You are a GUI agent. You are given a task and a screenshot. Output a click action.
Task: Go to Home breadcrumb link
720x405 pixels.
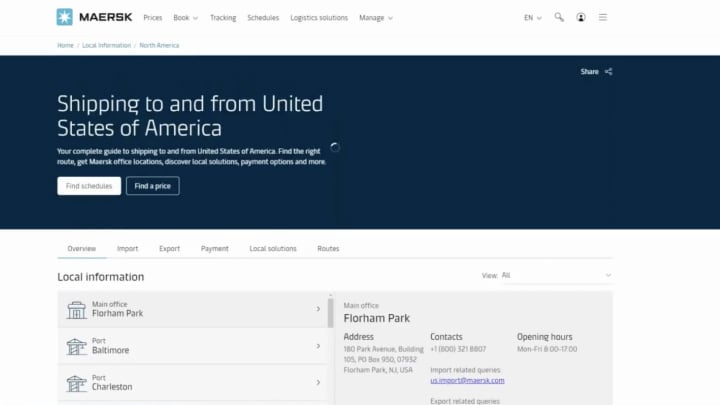[65, 45]
